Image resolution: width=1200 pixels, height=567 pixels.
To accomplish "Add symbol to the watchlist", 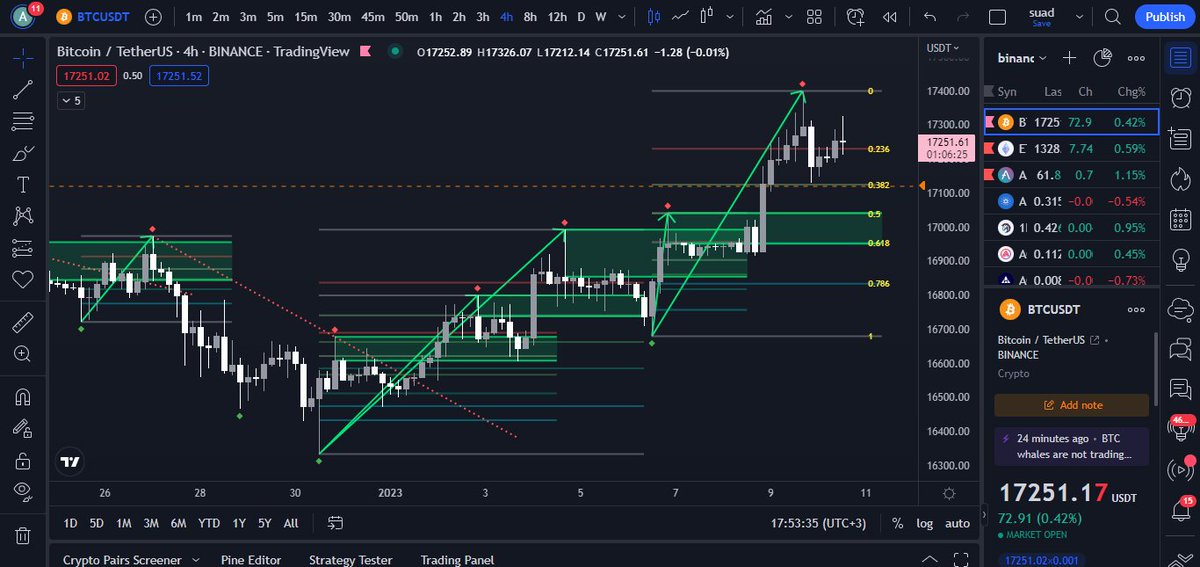I will pos(1069,58).
